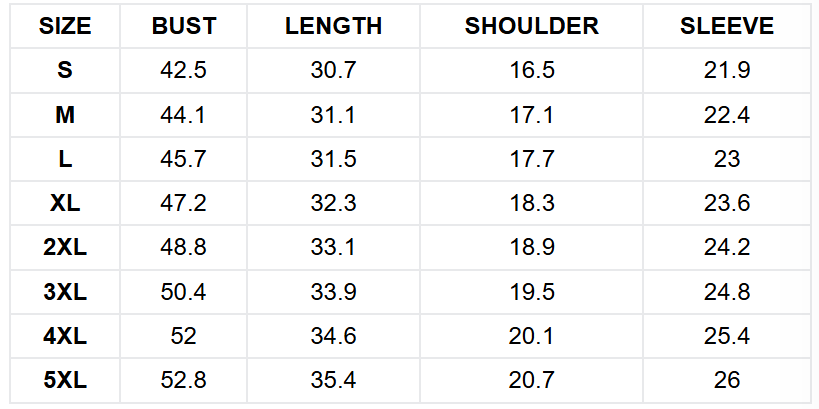
Task: Select the 3XL size row label
Action: click(x=65, y=292)
